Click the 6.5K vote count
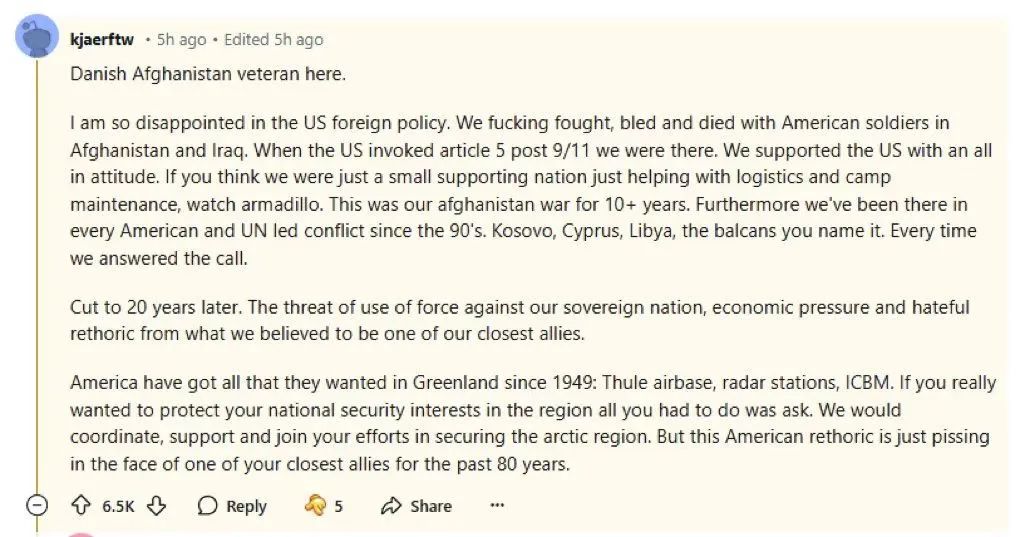Image resolution: width=1024 pixels, height=537 pixels. point(118,506)
